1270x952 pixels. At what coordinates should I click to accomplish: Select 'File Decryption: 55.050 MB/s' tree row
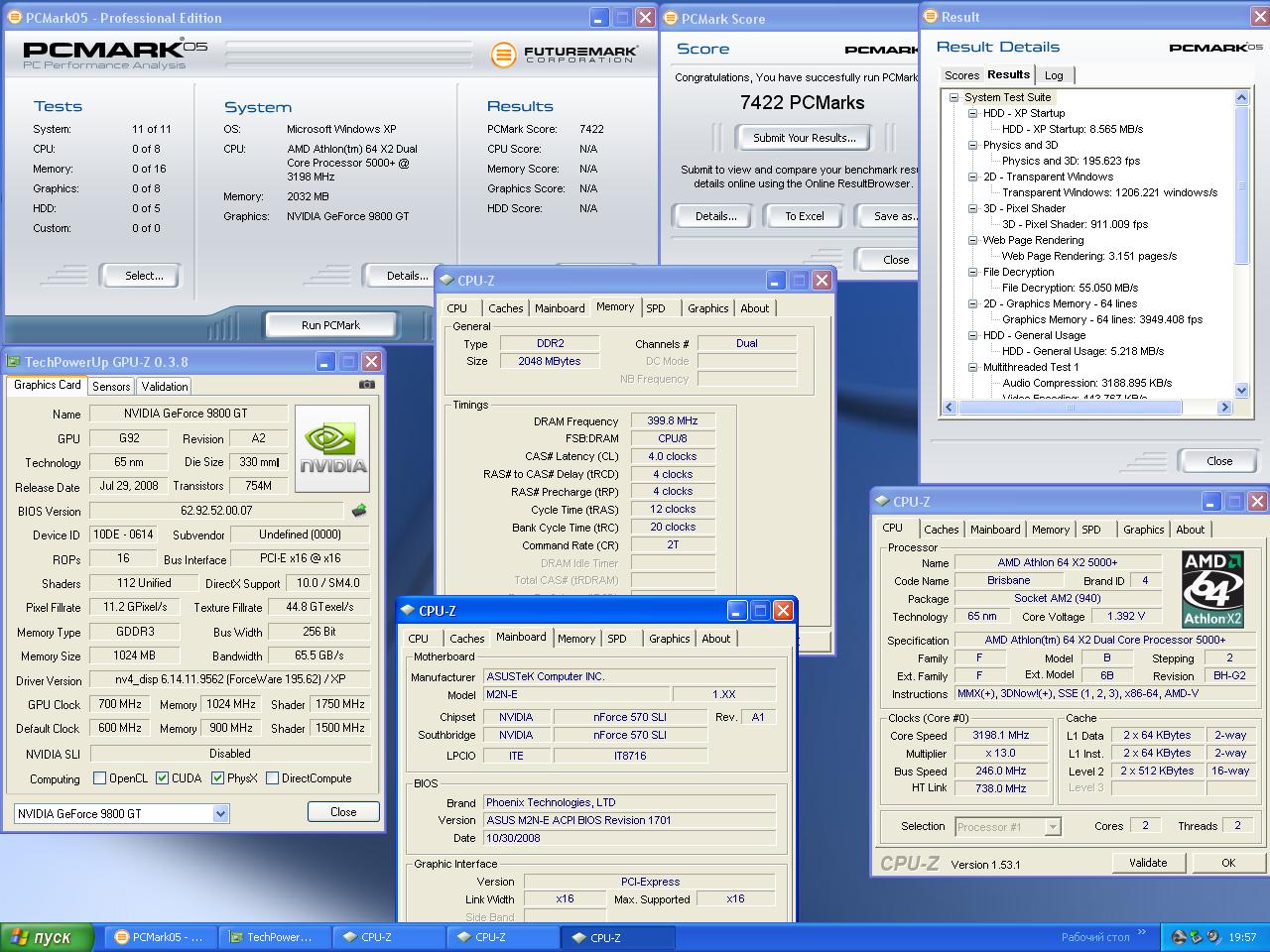1070,288
